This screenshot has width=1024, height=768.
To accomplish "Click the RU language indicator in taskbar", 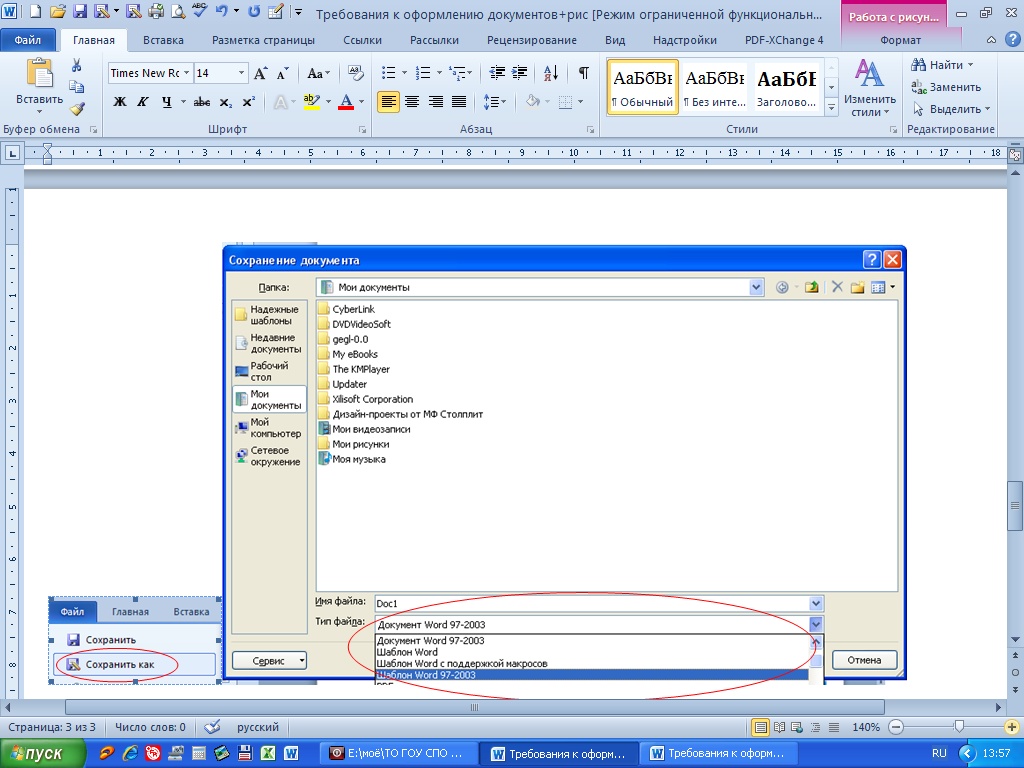I will (x=939, y=753).
